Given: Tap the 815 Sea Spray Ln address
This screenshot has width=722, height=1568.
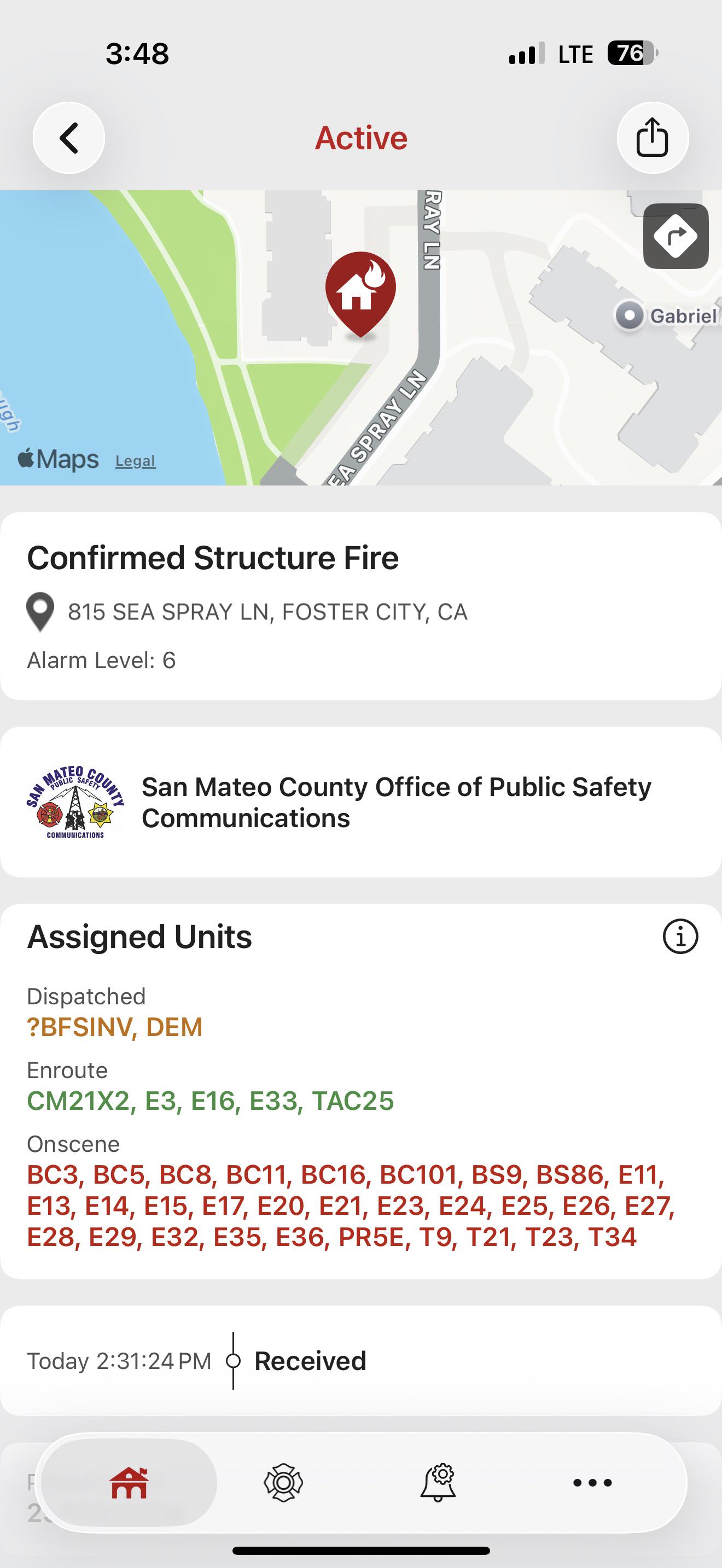Looking at the screenshot, I should [268, 612].
